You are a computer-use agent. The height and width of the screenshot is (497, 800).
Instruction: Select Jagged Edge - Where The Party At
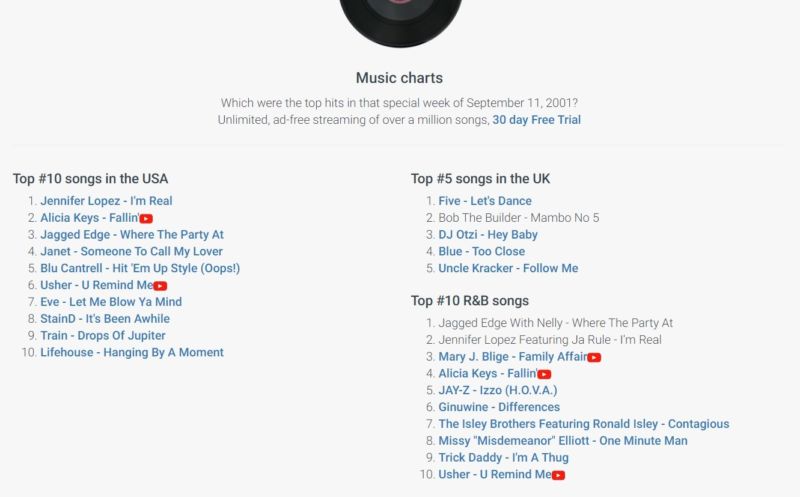tap(132, 235)
